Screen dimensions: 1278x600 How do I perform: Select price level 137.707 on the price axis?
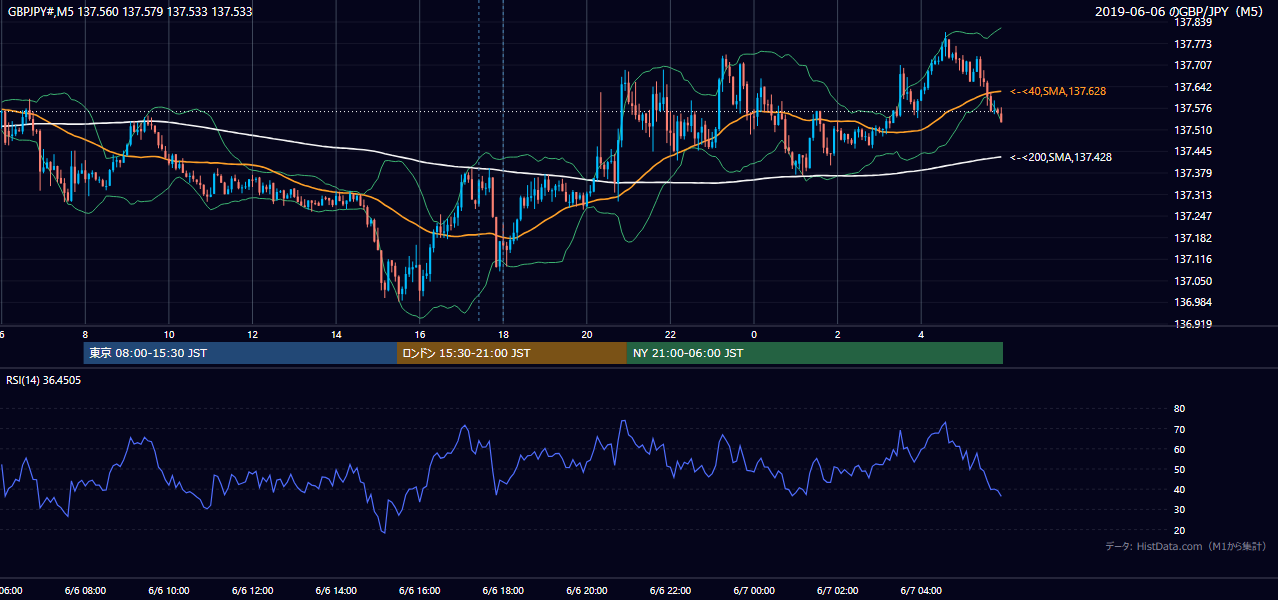[1192, 65]
